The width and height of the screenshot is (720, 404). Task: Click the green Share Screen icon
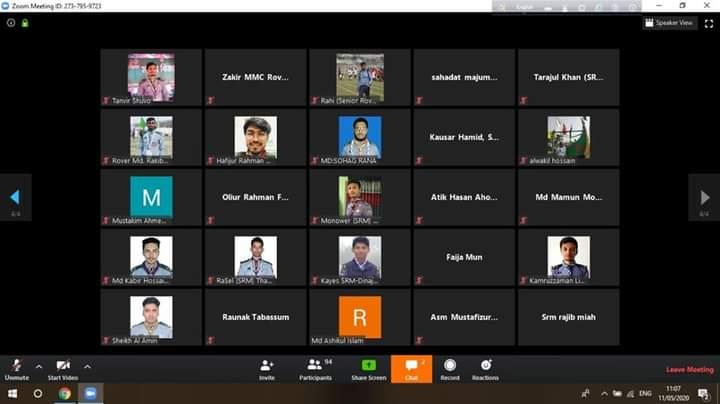point(368,367)
